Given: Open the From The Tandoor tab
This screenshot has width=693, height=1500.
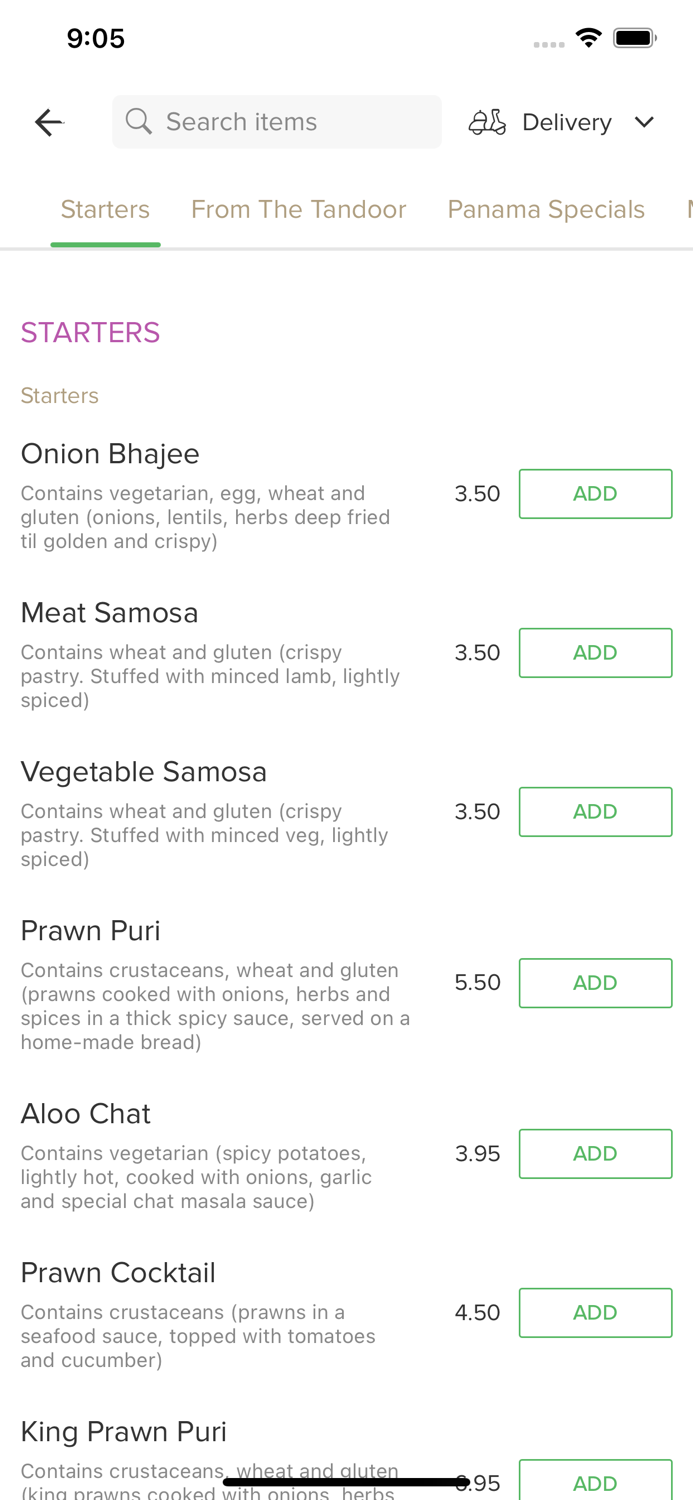Looking at the screenshot, I should point(298,209).
